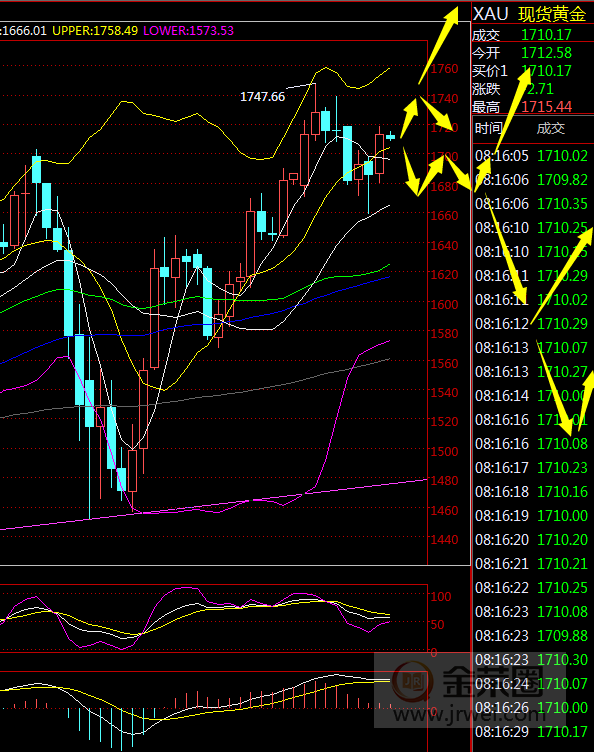This screenshot has height=752, width=594.
Task: Select the 08:16:29 tick row
Action: point(531,732)
